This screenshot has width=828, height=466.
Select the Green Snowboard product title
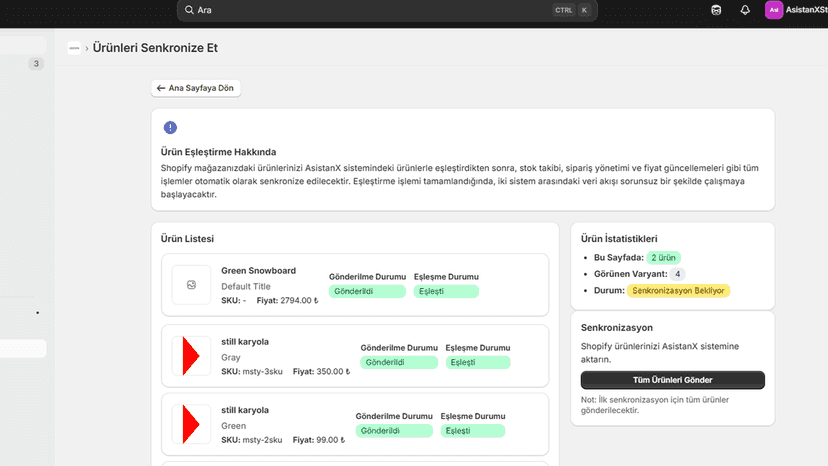(x=258, y=271)
